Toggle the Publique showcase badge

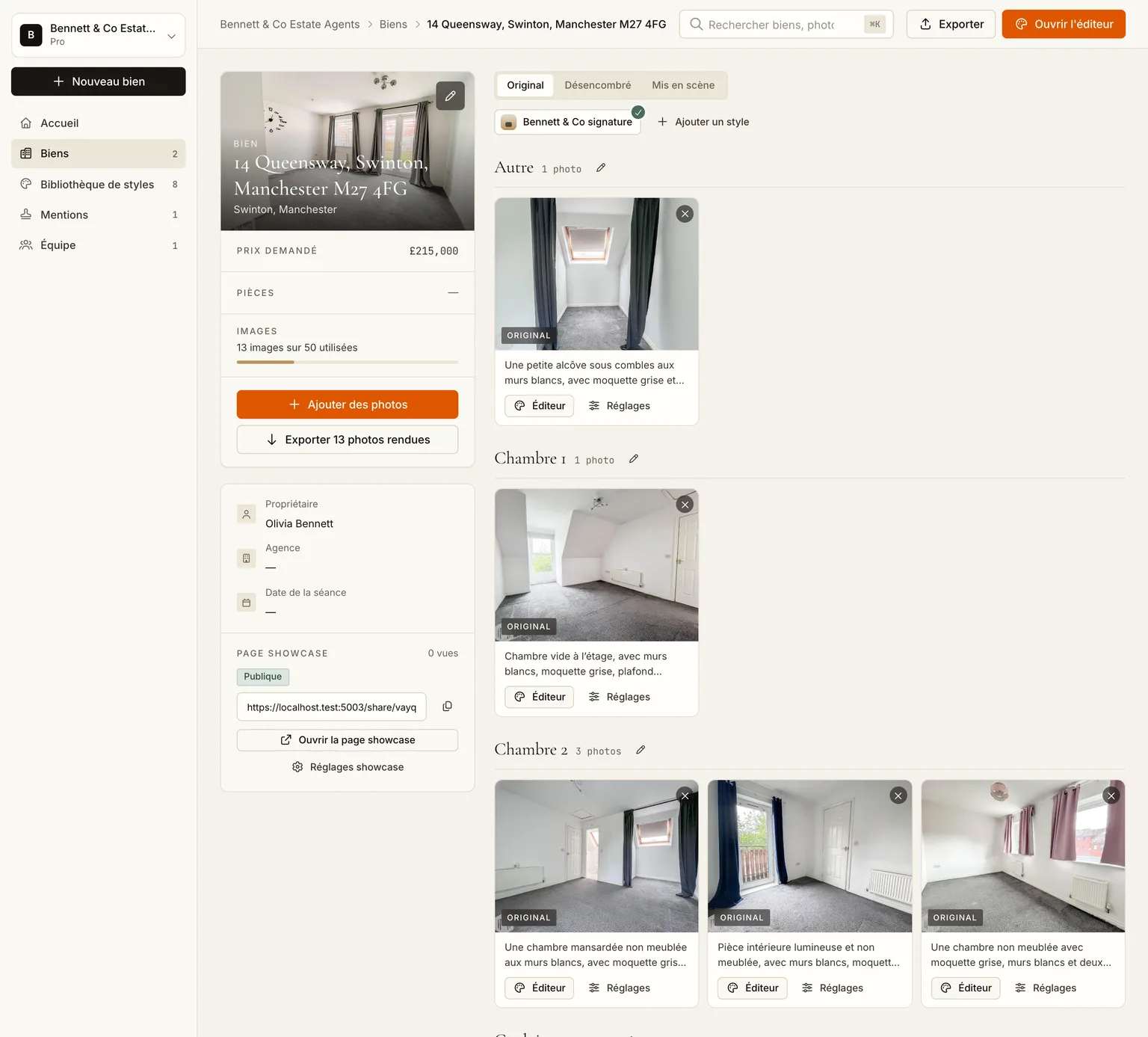tap(263, 677)
